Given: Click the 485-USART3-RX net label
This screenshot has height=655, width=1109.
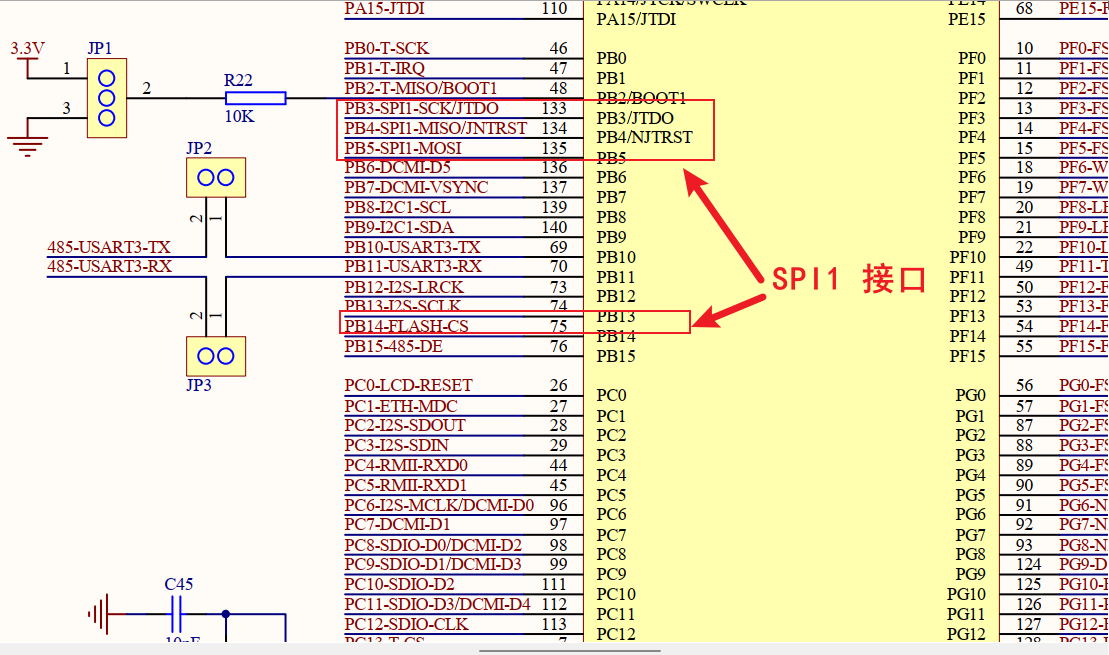Looking at the screenshot, I should pyautogui.click(x=109, y=267).
